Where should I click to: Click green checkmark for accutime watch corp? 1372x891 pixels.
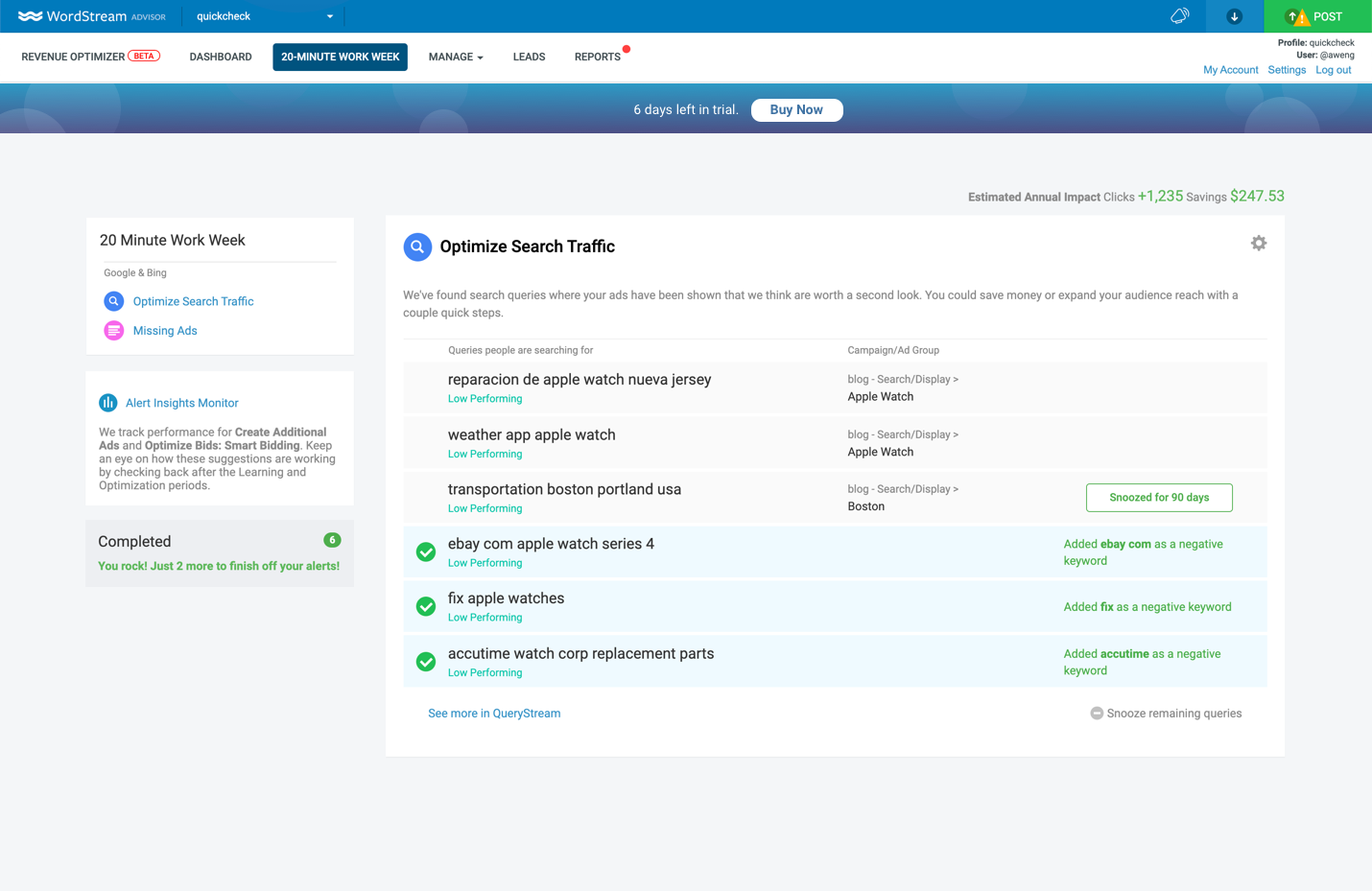click(426, 662)
